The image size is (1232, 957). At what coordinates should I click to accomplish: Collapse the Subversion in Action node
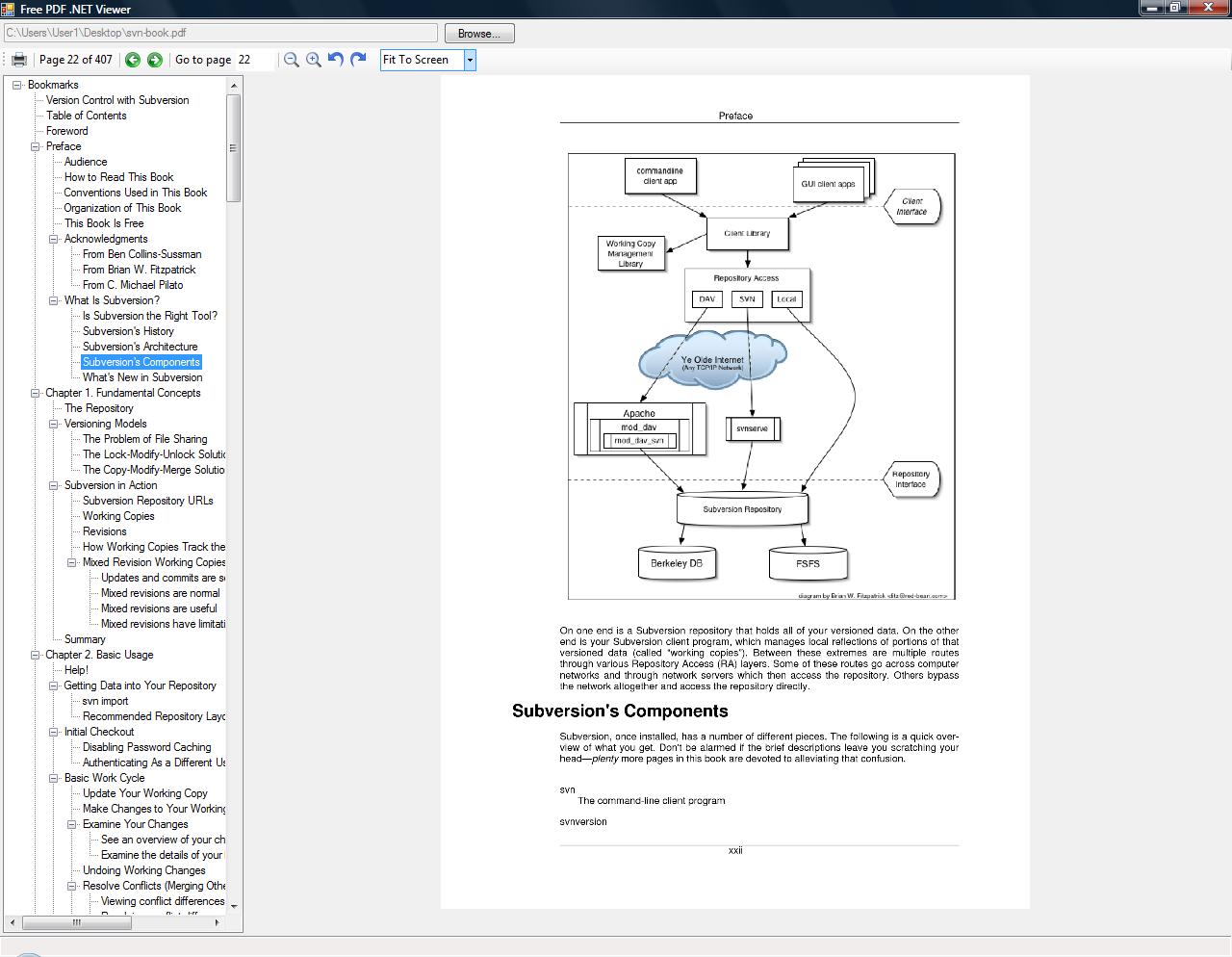[54, 485]
